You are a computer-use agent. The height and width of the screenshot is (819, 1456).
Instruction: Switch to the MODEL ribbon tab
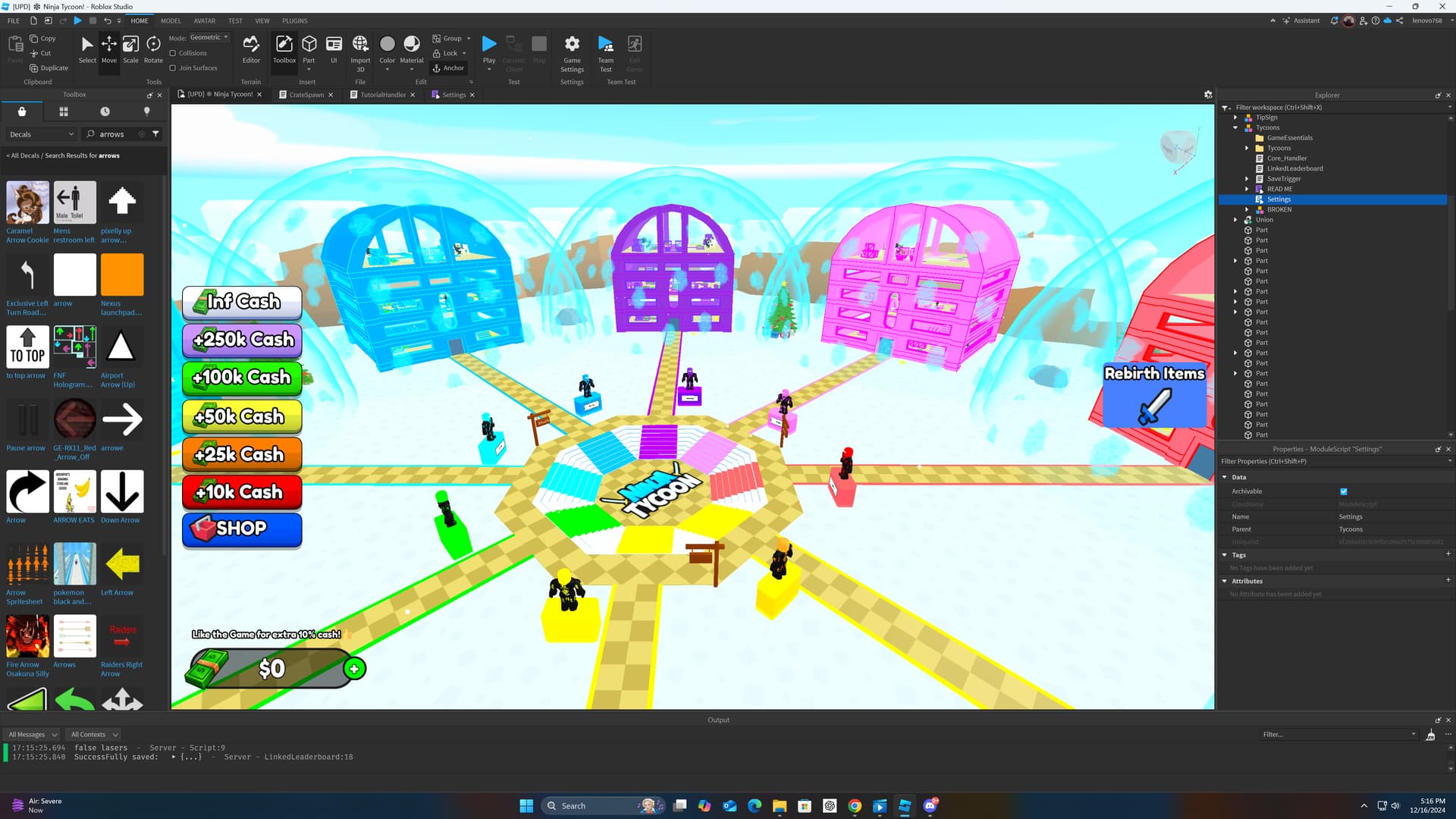tap(171, 20)
